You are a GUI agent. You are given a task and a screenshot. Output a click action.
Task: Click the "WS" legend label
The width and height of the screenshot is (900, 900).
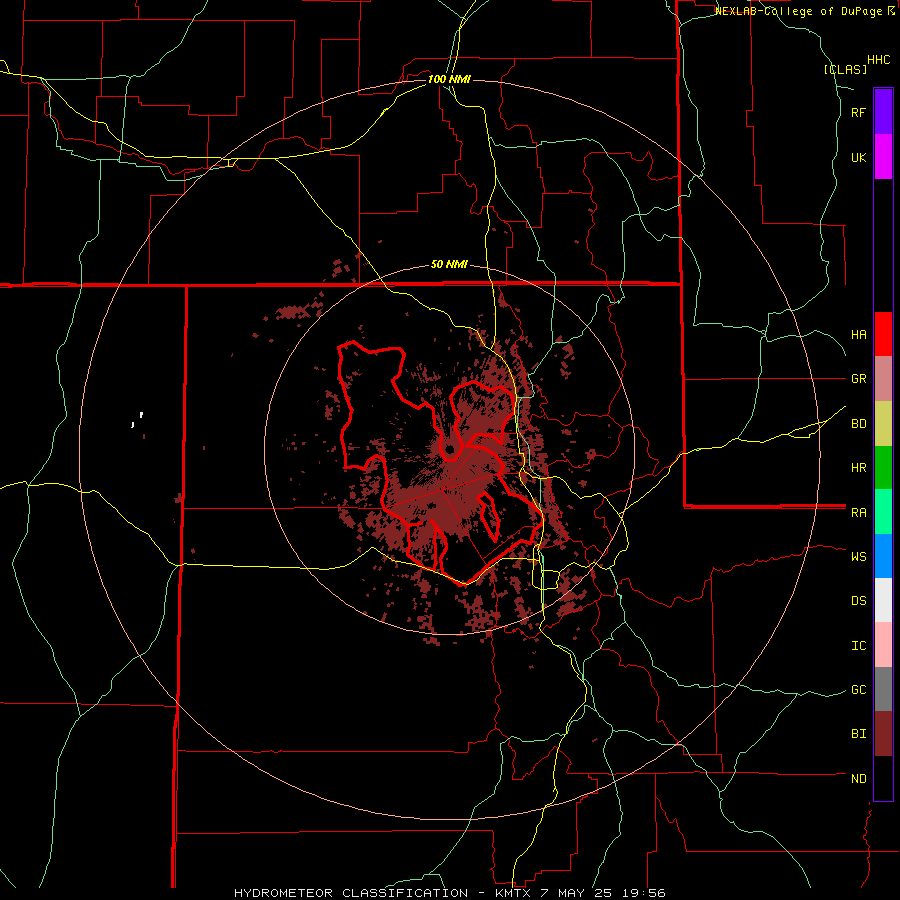point(858,557)
